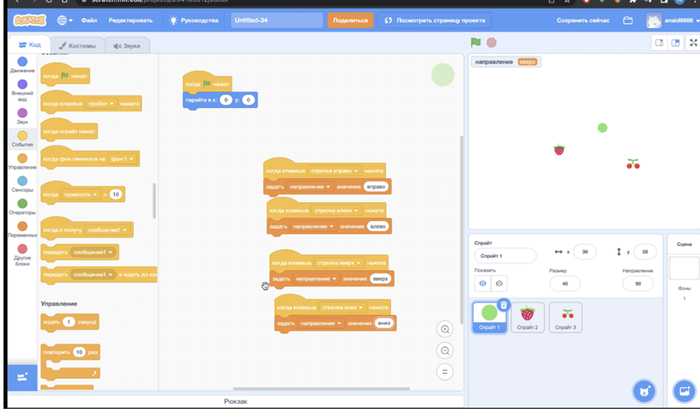Screen dimensions: 700x410
Task: Zoom out the code workspace
Action: click(445, 350)
